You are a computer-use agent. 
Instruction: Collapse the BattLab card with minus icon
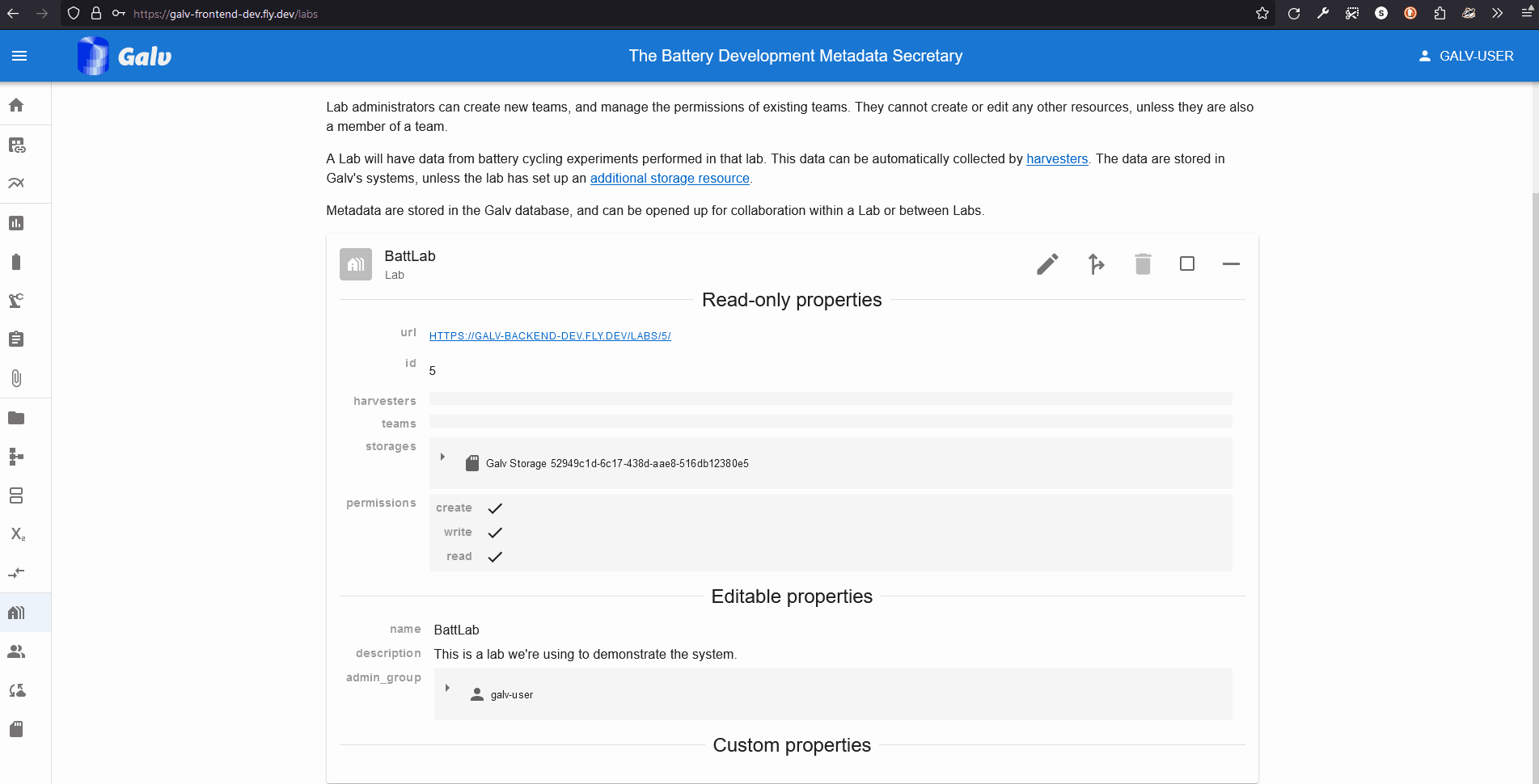tap(1230, 264)
